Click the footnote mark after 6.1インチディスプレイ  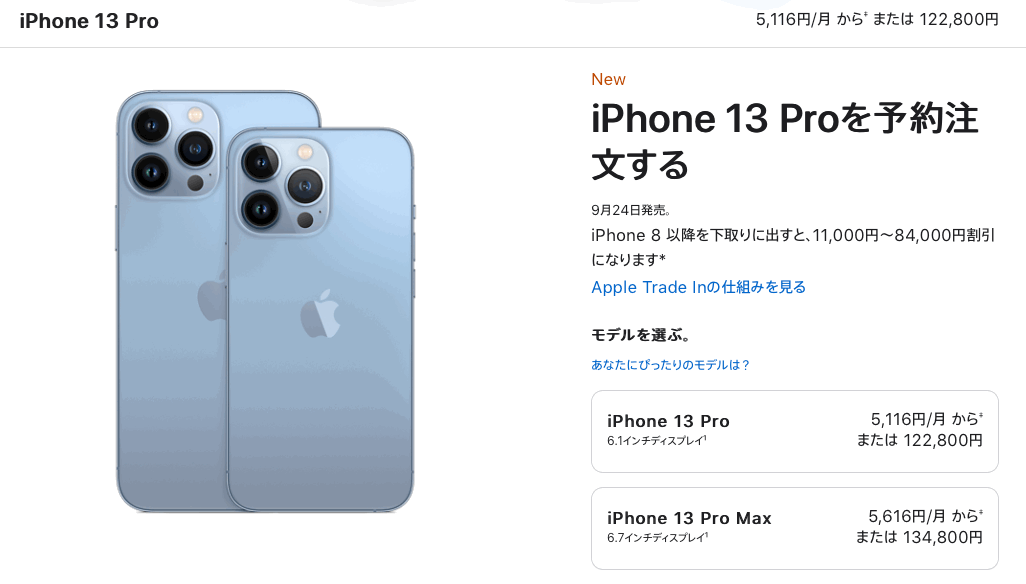click(x=705, y=438)
